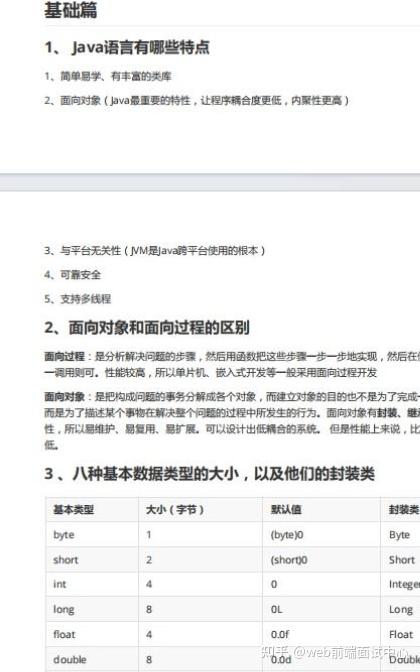Screen dimensions: 420x672
Task: Select the heading "1、Java语言有哪些特点"
Action: (x=127, y=47)
